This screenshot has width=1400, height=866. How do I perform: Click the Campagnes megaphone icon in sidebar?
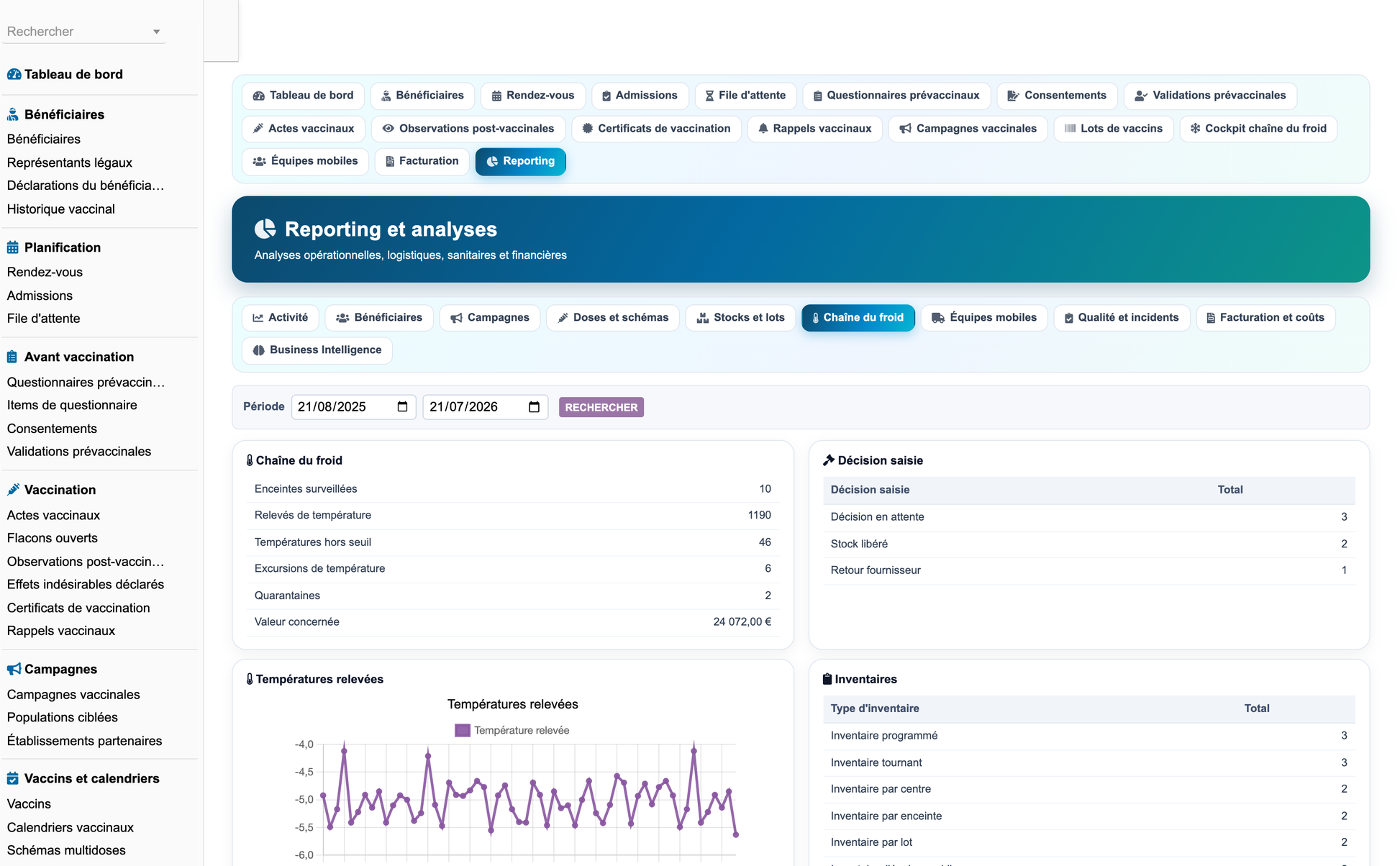coord(14,669)
